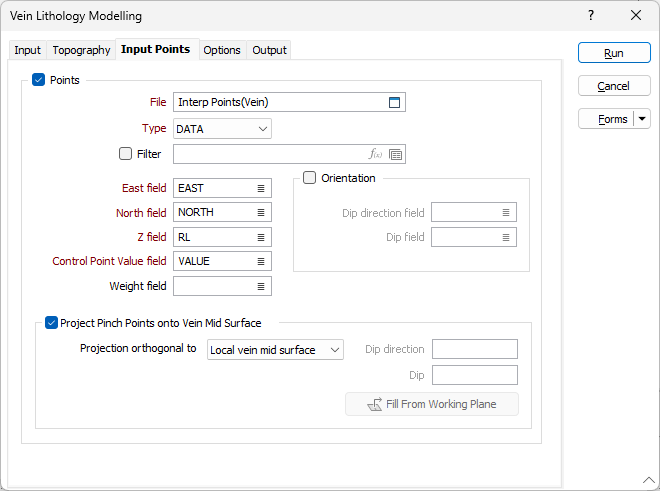Open file browser icon in File field

(394, 102)
